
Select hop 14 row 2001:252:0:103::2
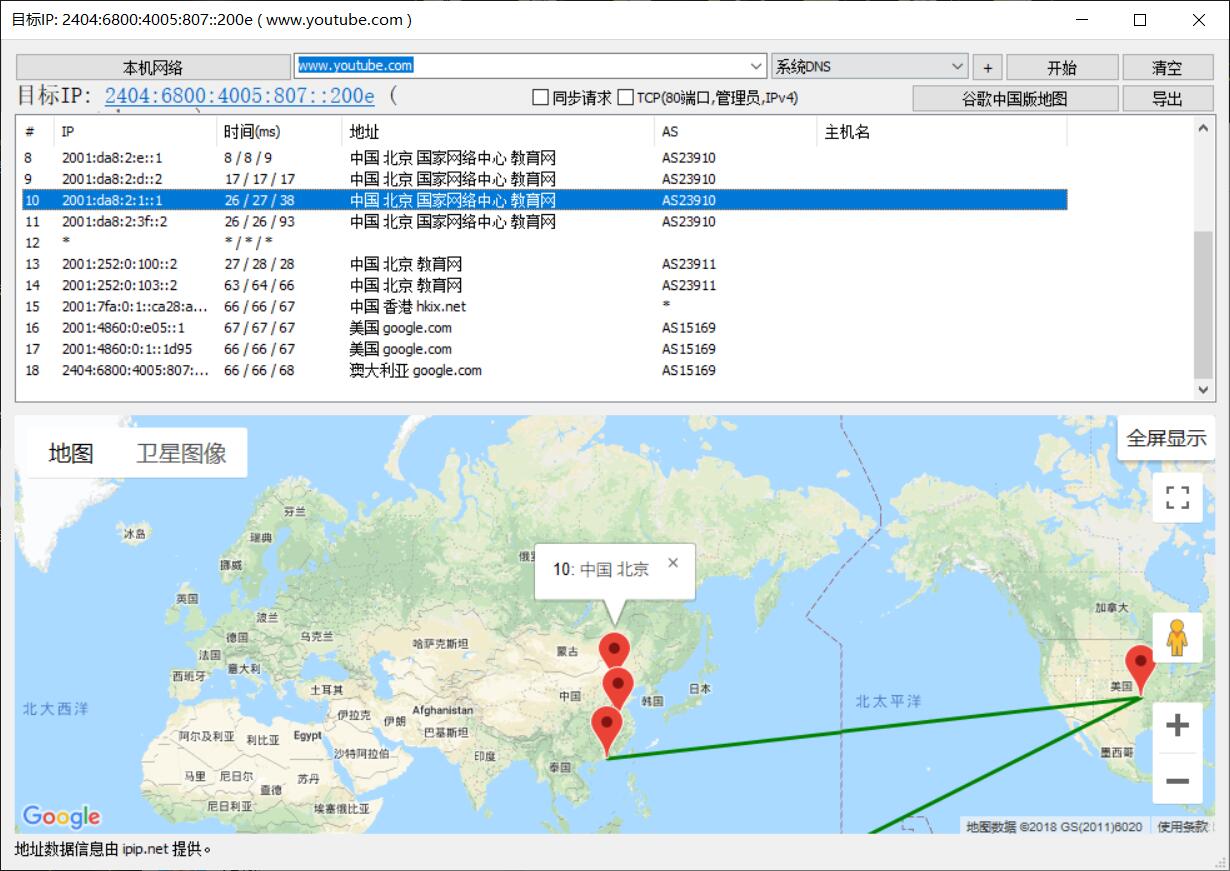pyautogui.click(x=544, y=285)
